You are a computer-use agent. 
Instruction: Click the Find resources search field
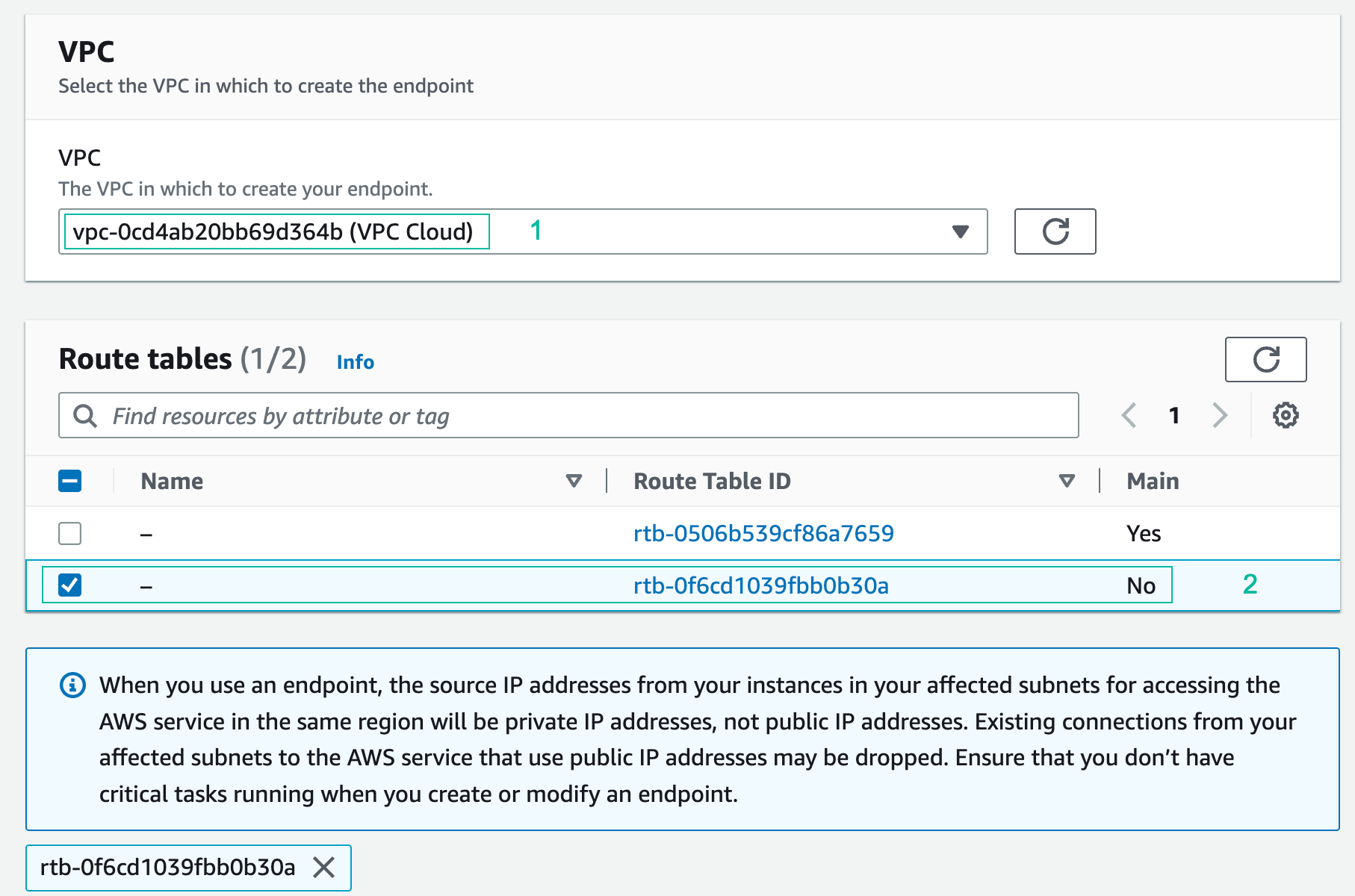(x=583, y=416)
